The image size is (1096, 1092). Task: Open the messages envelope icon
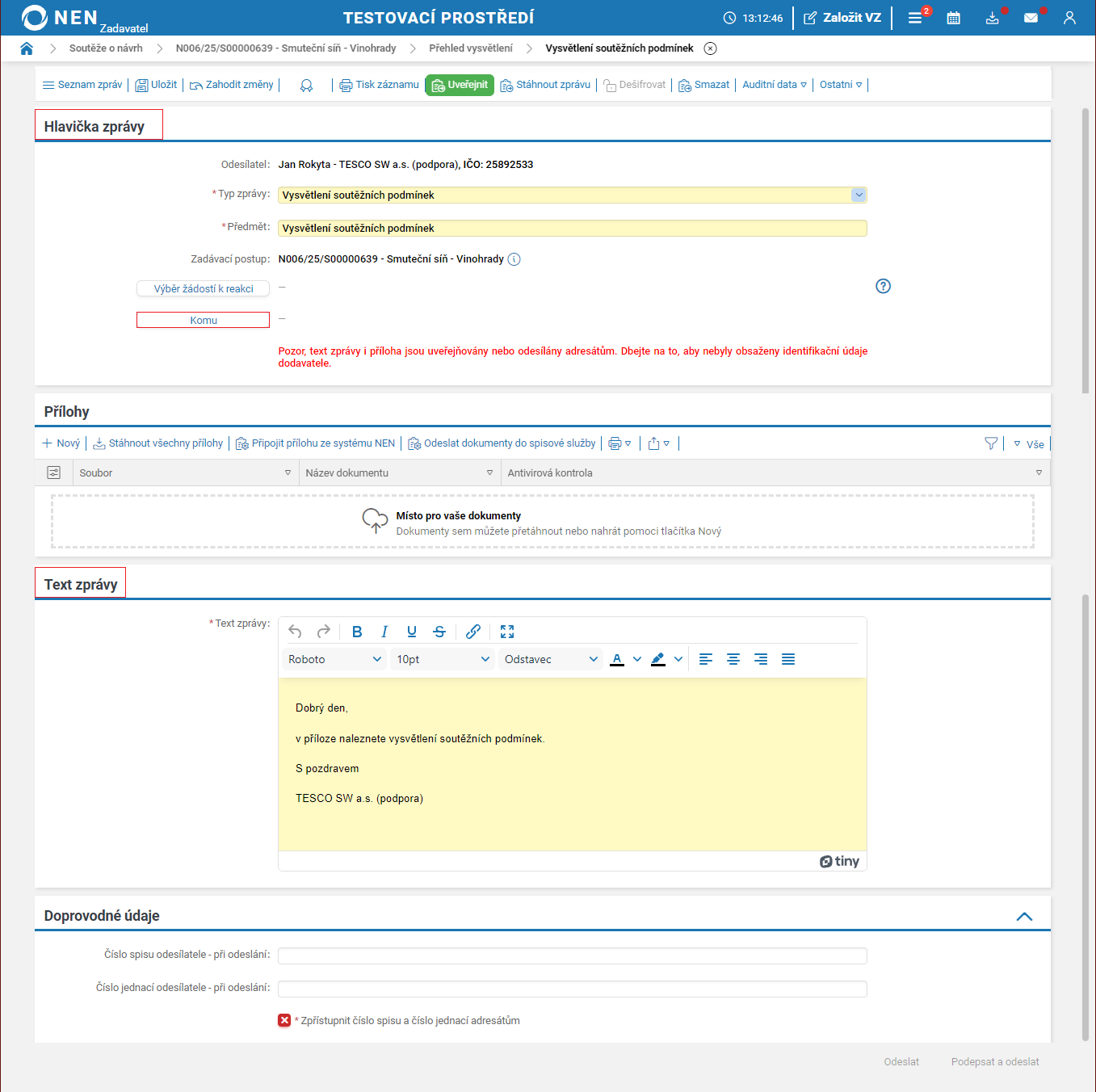tap(1031, 18)
